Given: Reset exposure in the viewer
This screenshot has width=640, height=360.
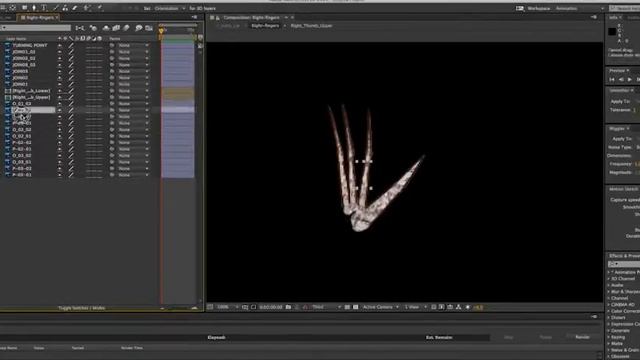Looking at the screenshot, I should pyautogui.click(x=468, y=307).
